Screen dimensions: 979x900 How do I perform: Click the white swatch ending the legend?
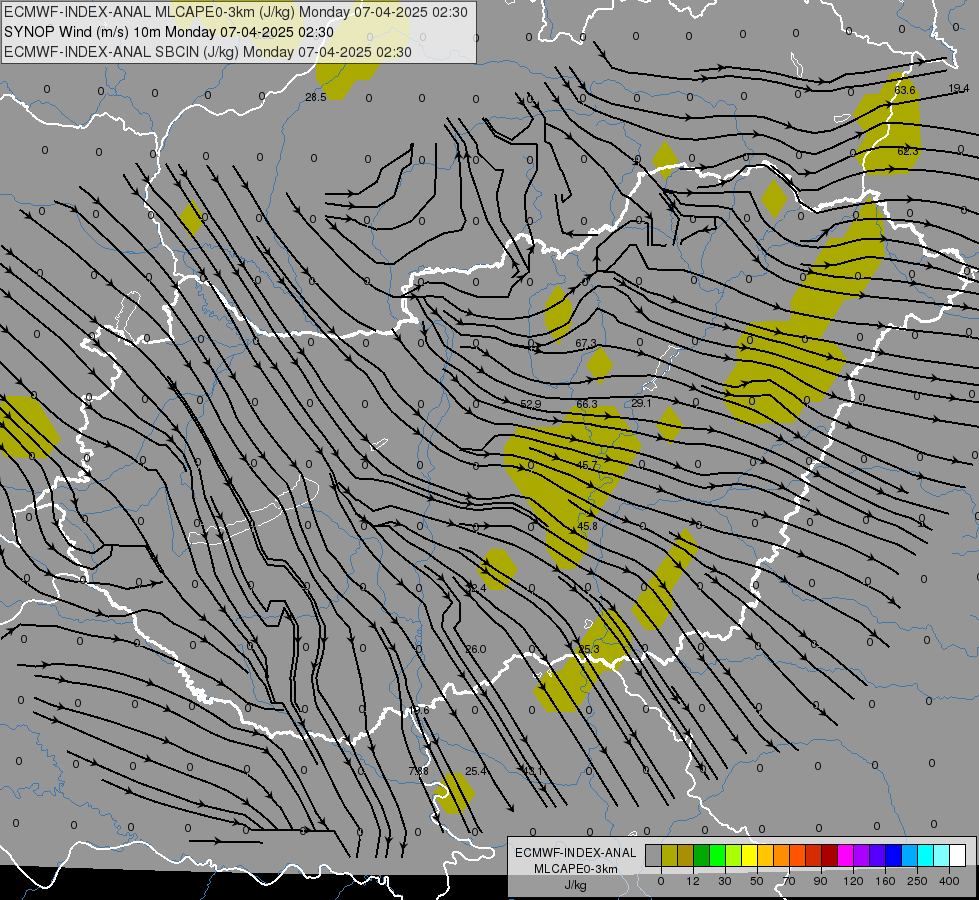958,856
